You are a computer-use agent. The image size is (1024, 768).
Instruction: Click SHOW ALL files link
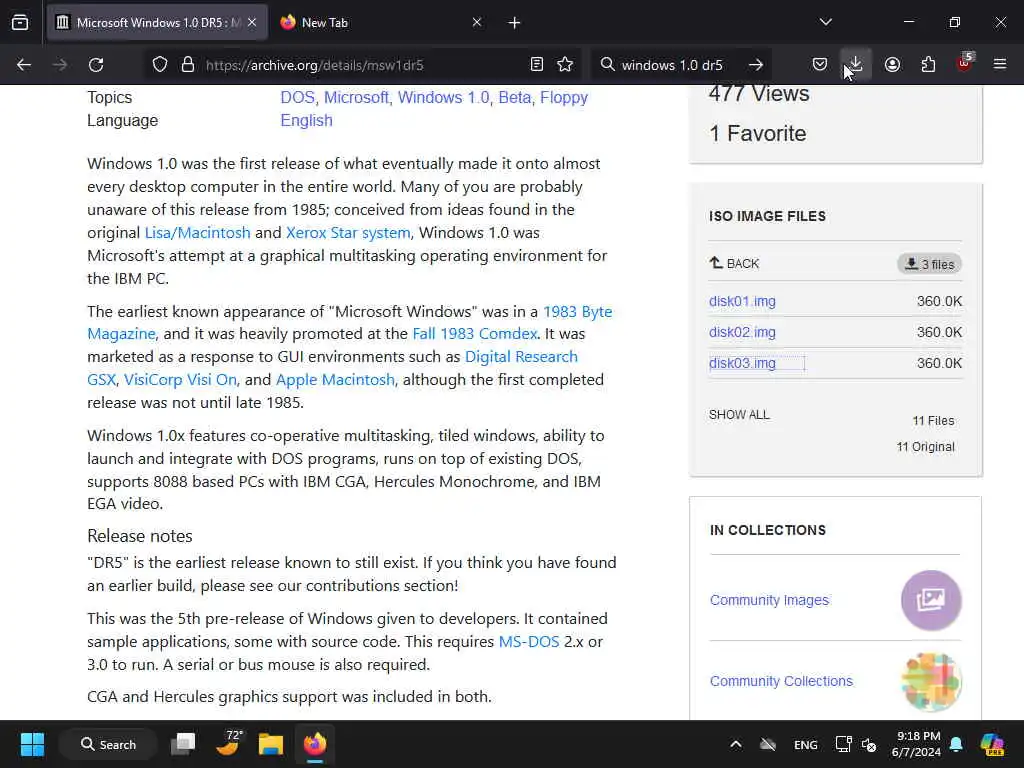pyautogui.click(x=739, y=415)
